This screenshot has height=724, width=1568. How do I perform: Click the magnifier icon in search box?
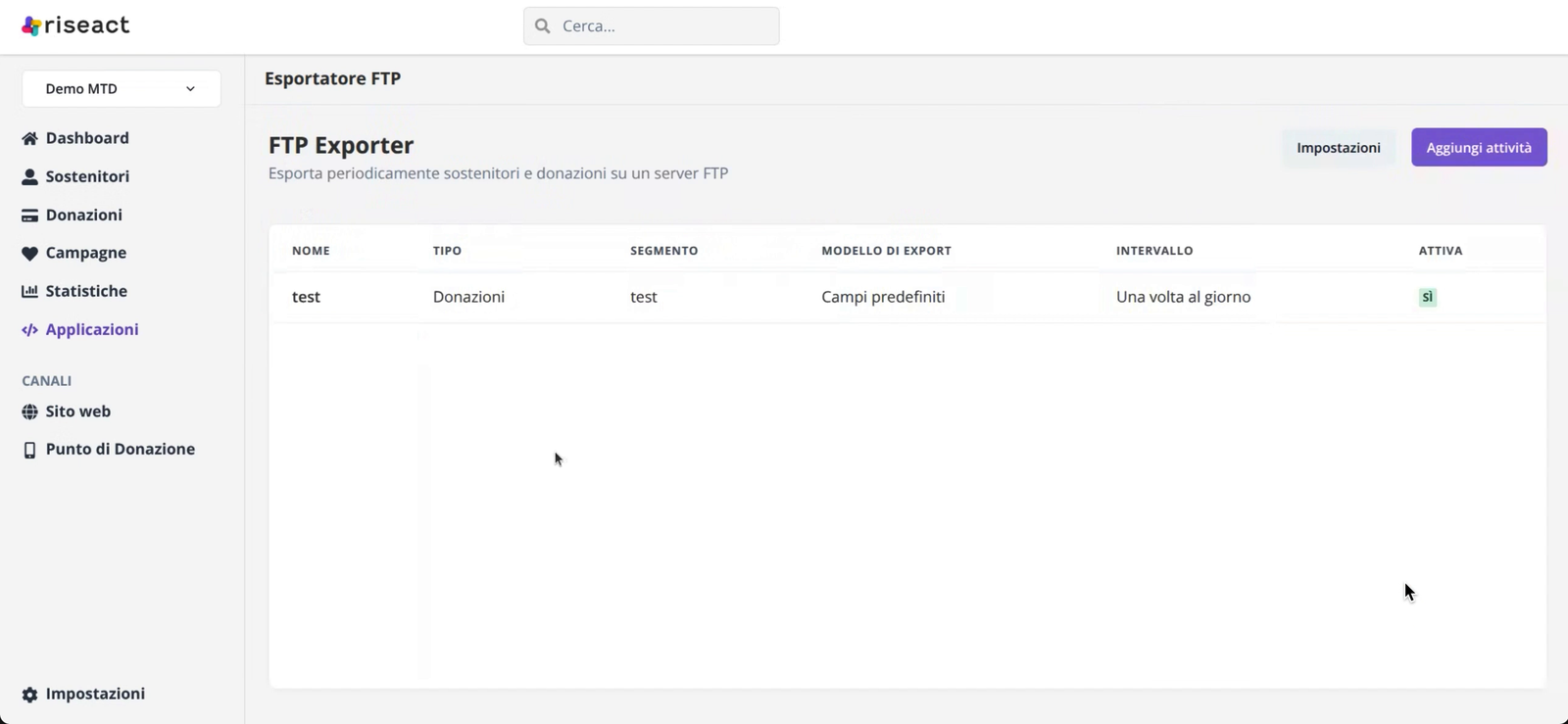542,26
